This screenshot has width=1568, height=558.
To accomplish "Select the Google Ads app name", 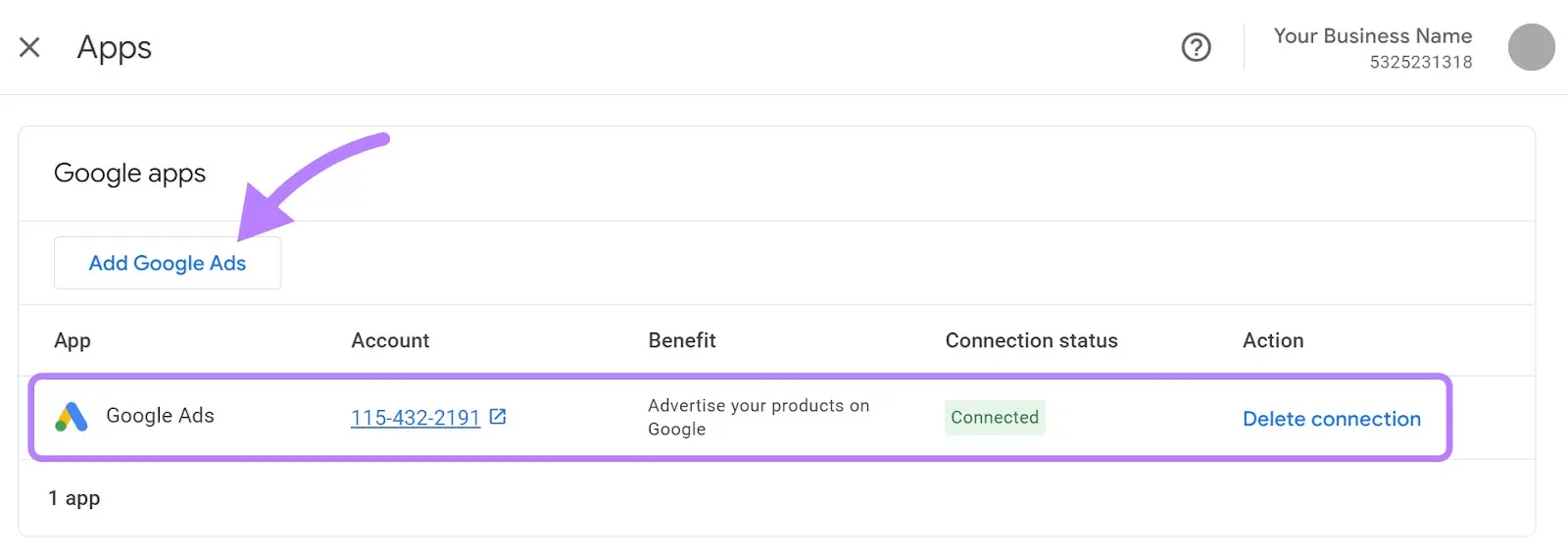I will pos(160,416).
